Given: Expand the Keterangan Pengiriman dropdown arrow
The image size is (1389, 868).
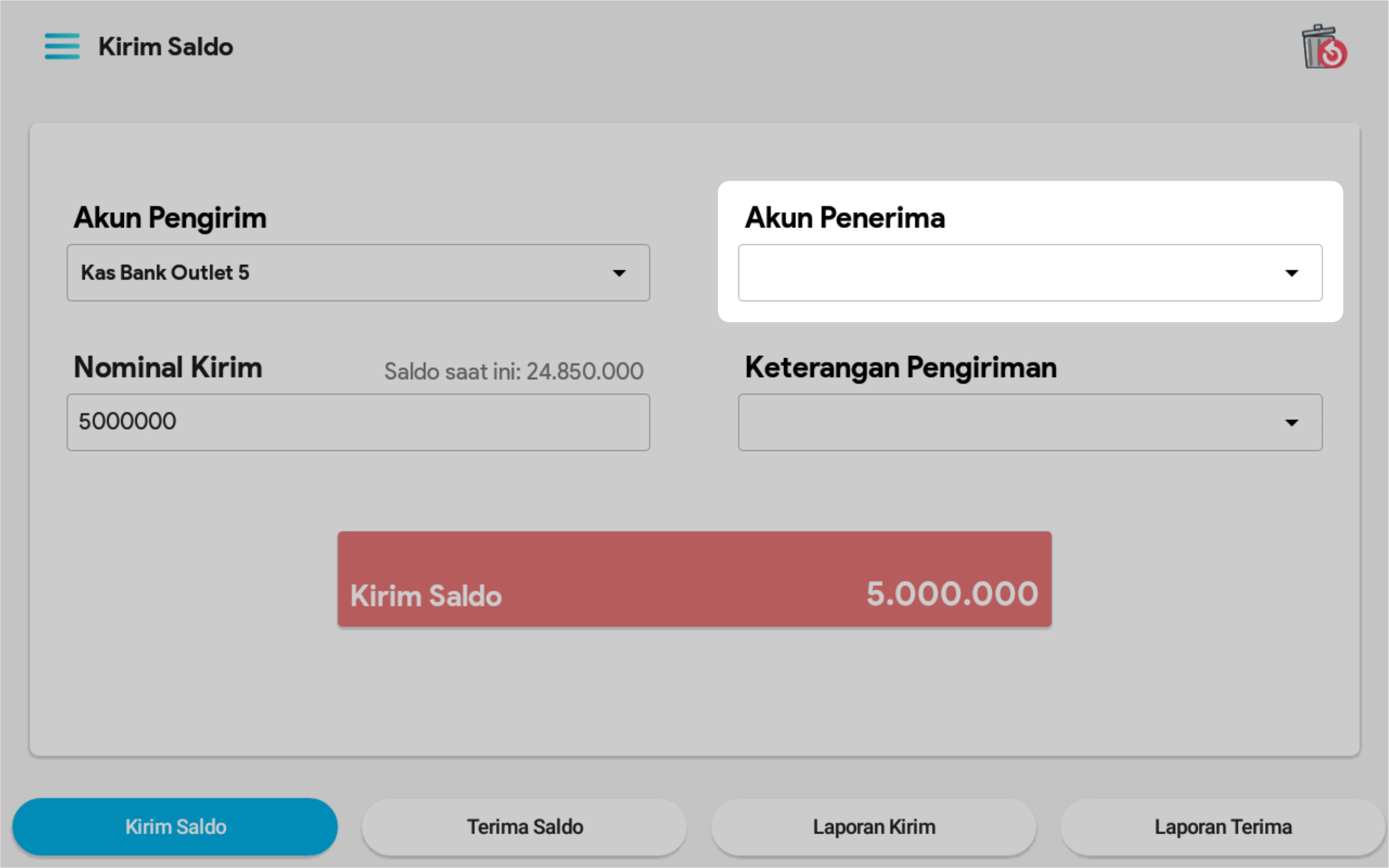Looking at the screenshot, I should pos(1291,423).
